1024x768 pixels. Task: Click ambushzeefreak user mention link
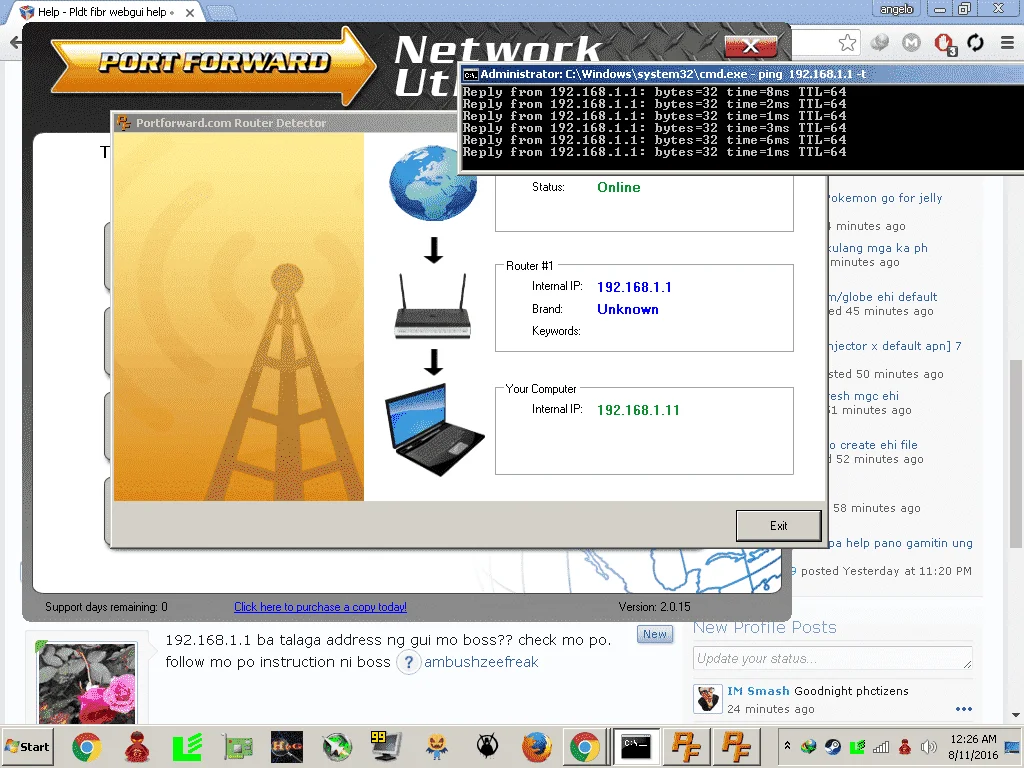pyautogui.click(x=481, y=662)
